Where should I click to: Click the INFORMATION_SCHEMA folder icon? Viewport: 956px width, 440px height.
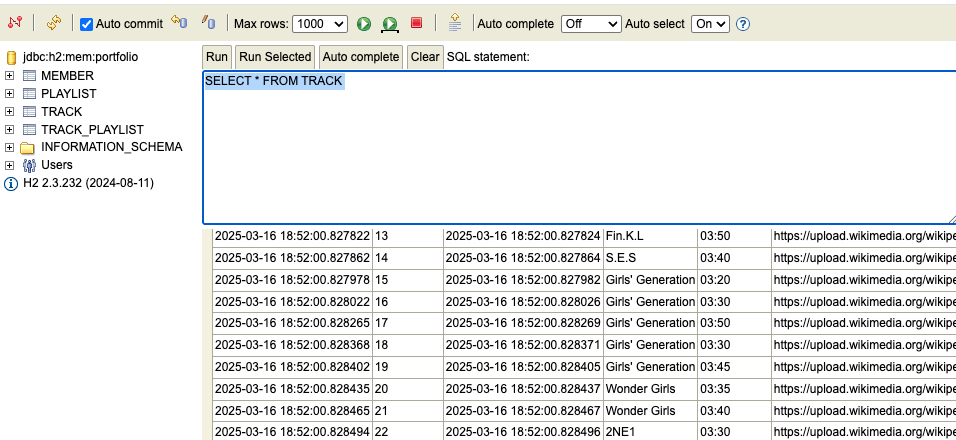click(x=27, y=147)
